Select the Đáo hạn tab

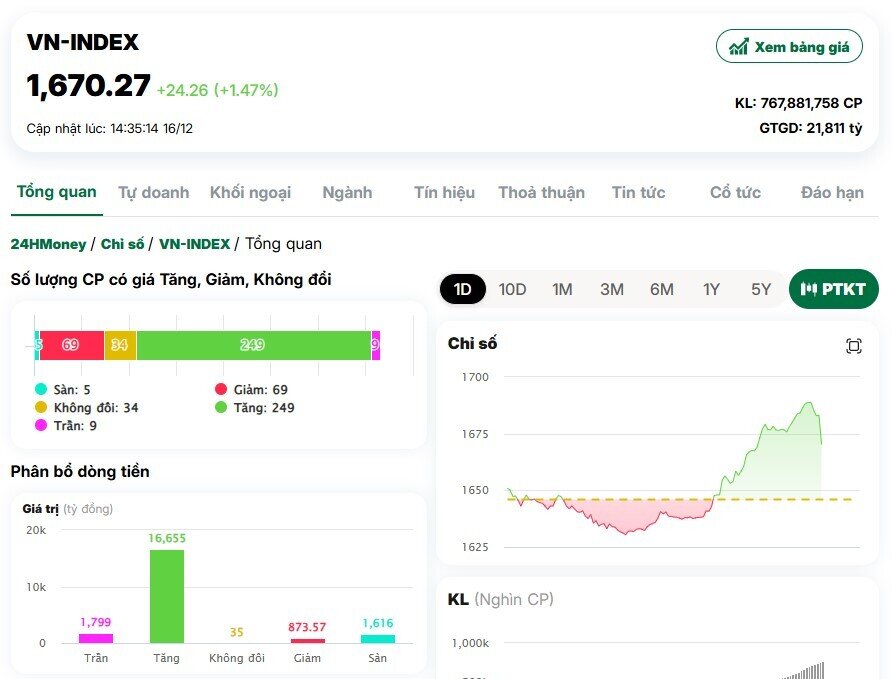click(832, 192)
